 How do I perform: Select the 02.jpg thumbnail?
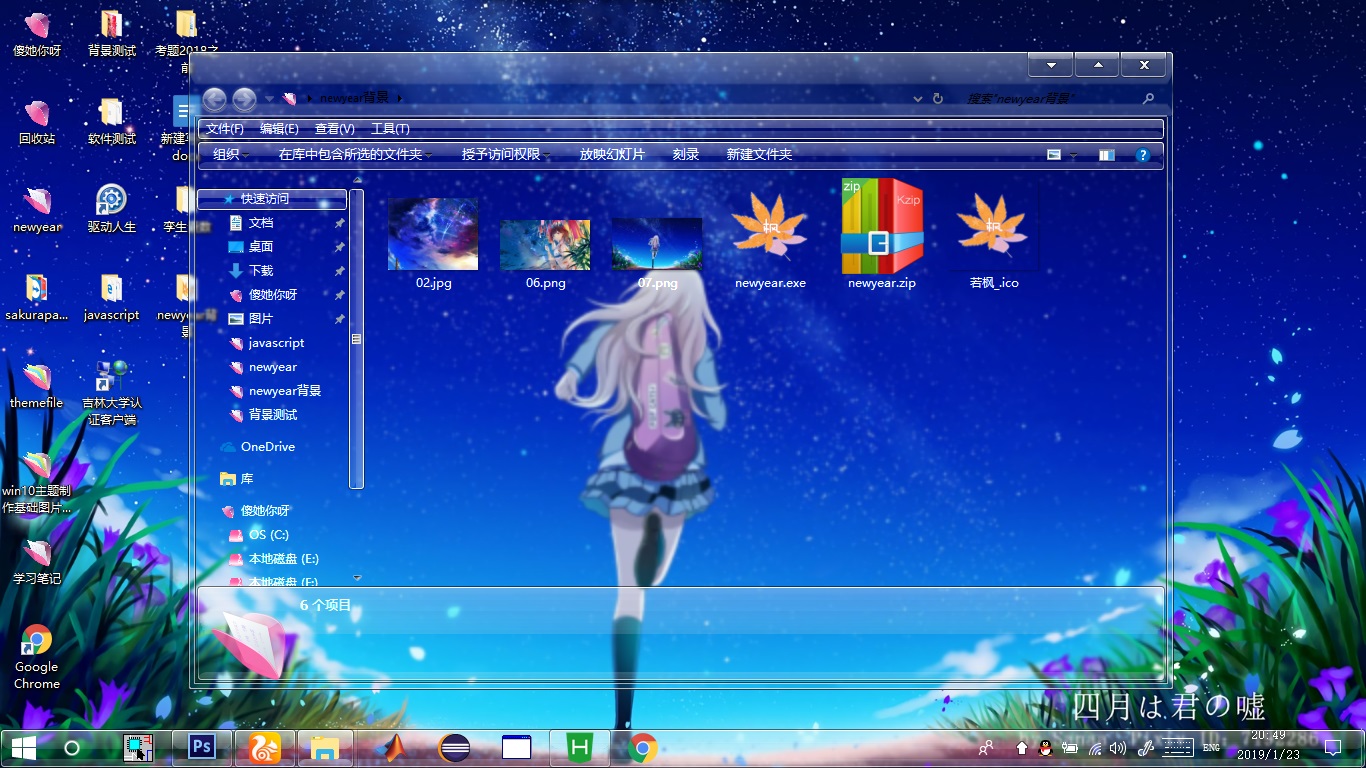433,234
